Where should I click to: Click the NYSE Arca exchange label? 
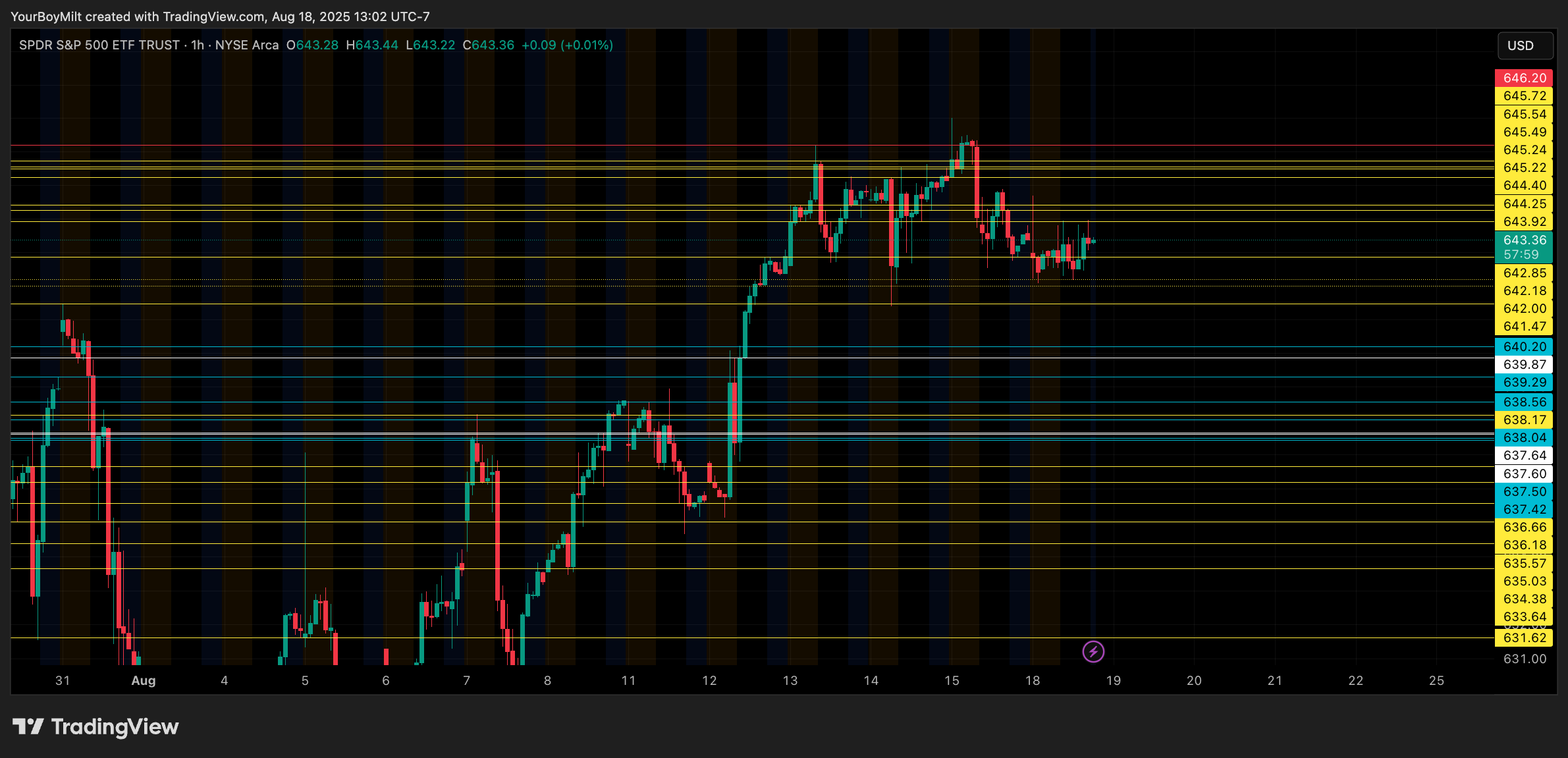tap(247, 45)
